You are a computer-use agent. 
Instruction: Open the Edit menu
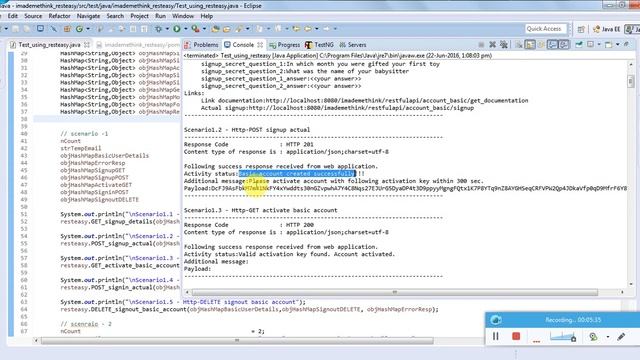pyautogui.click(x=13, y=16)
